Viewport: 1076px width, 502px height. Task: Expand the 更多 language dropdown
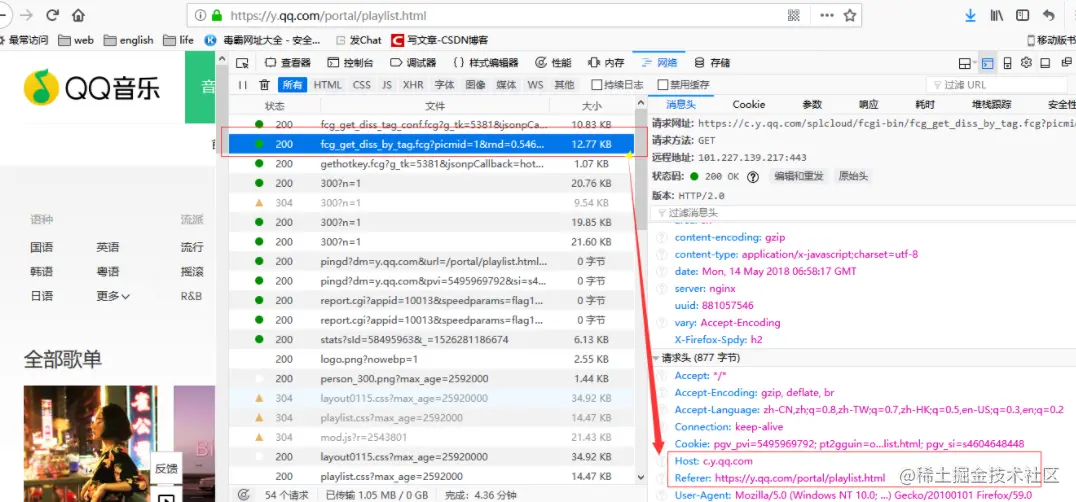pyautogui.click(x=113, y=296)
